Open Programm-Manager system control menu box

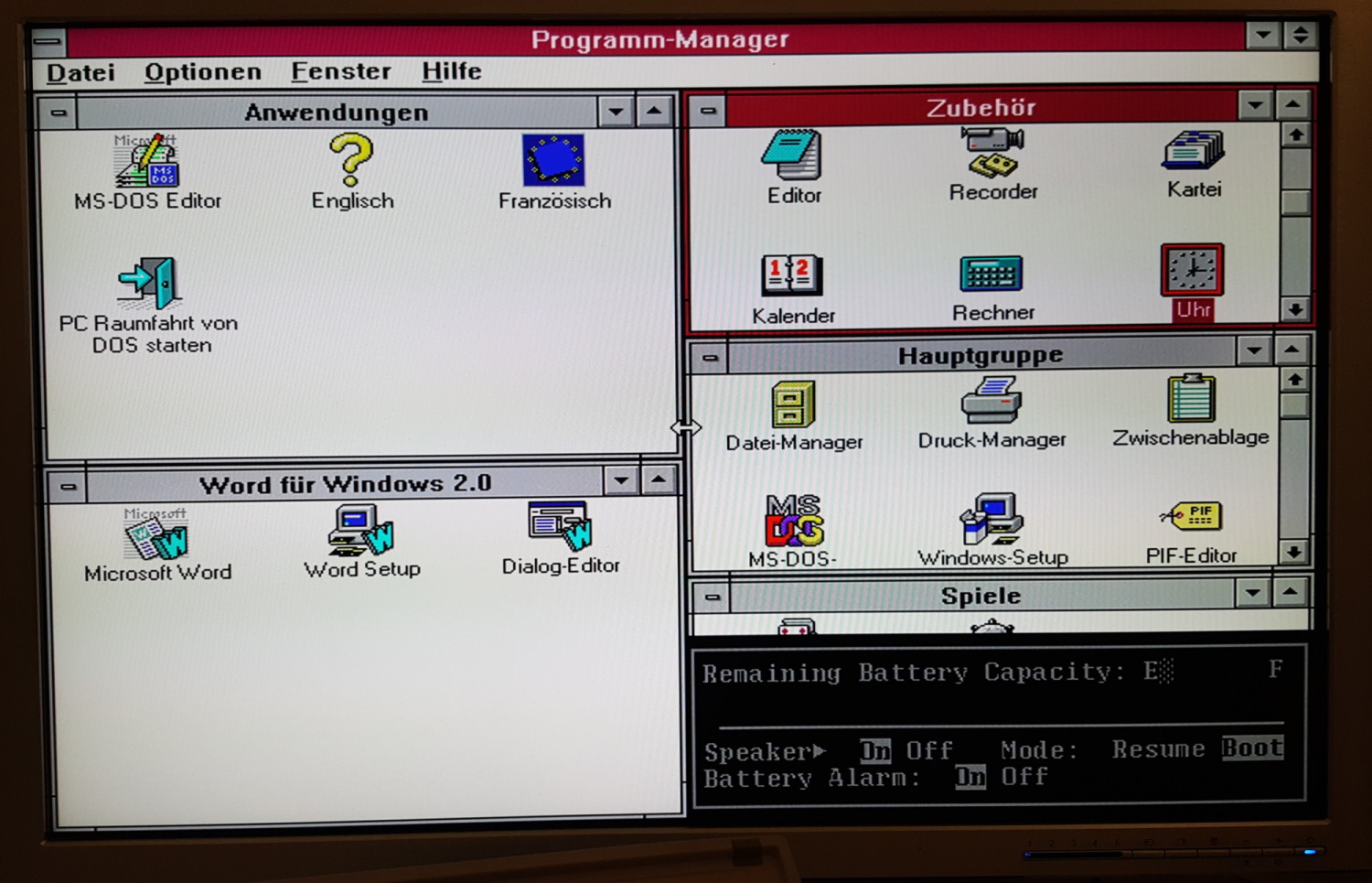(49, 41)
